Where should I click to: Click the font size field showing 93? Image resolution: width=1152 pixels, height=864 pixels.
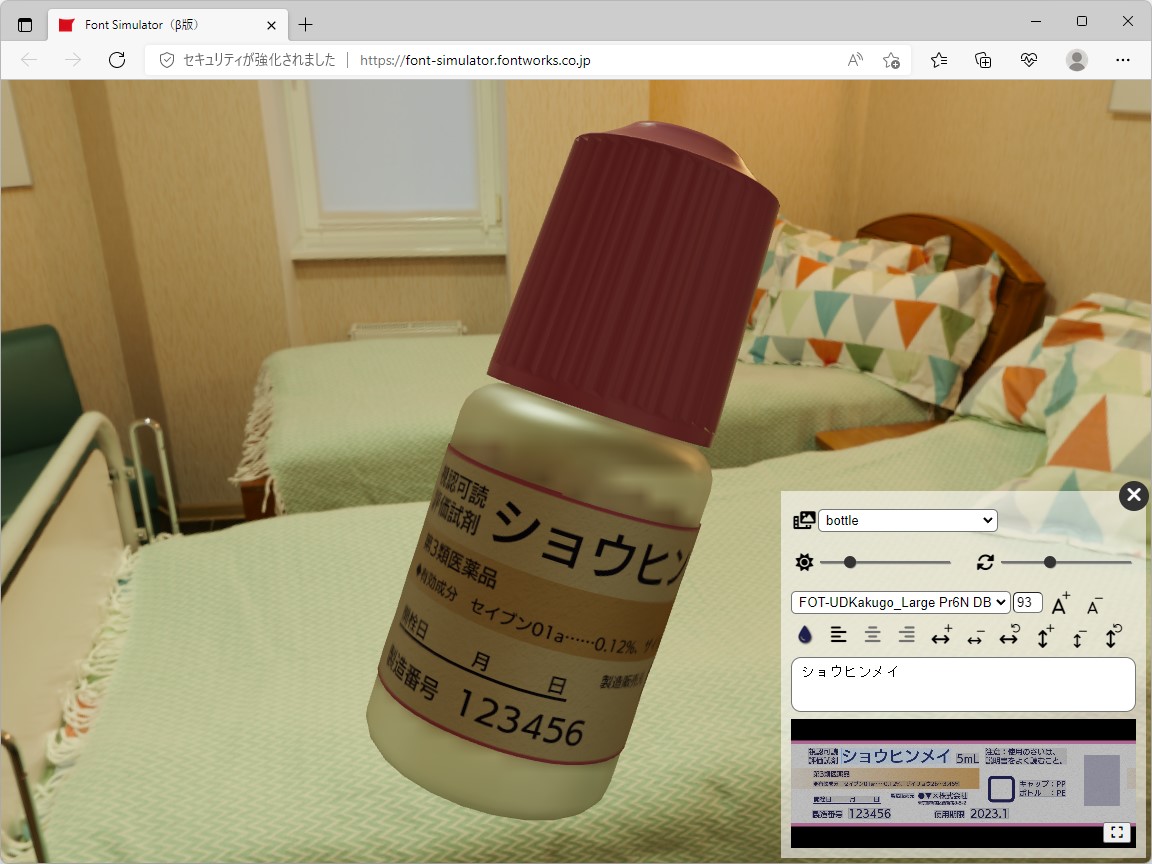(1026, 602)
